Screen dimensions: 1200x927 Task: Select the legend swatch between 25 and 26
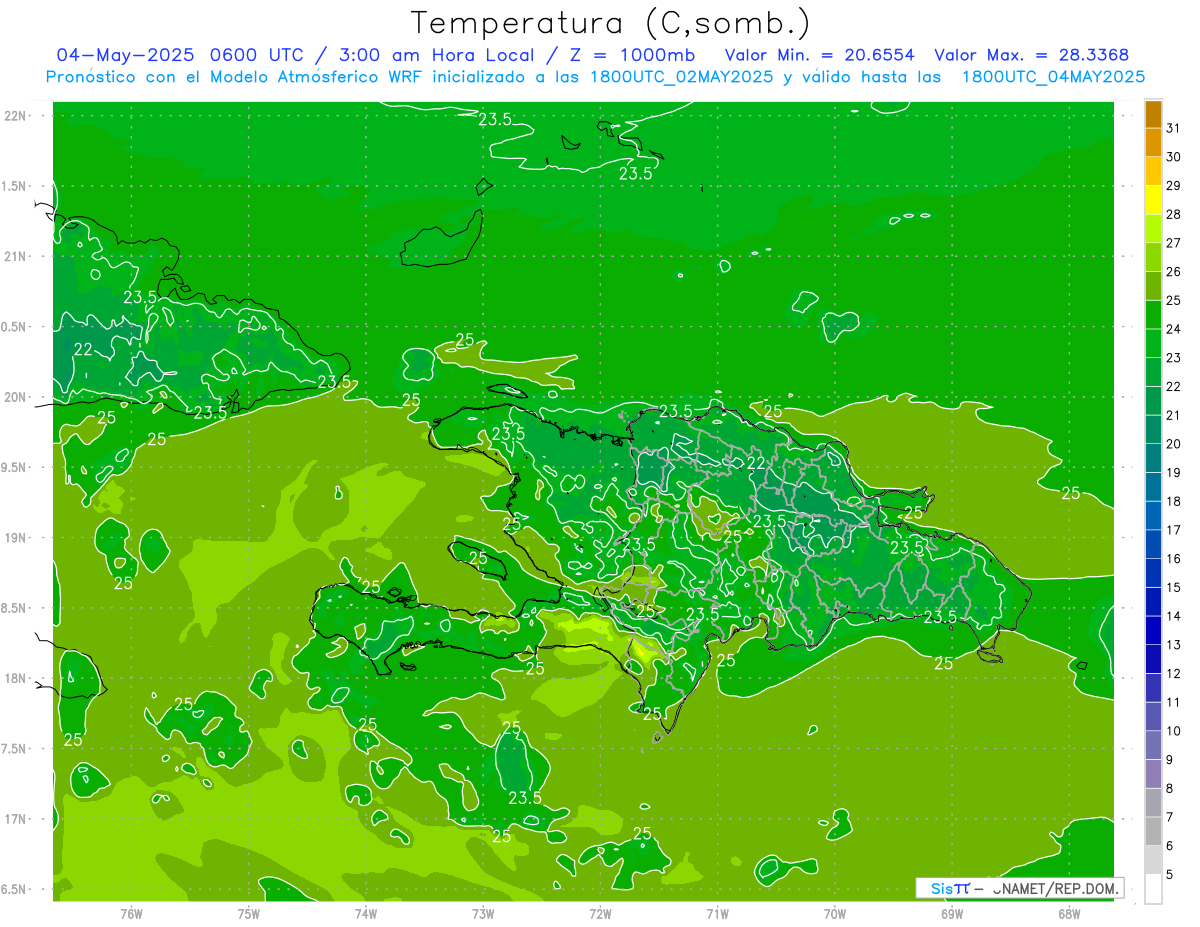(1153, 286)
